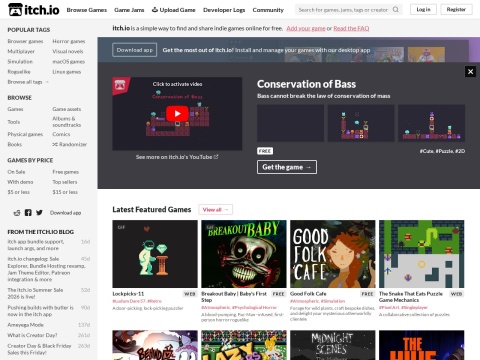Open Linux games tag
480x360 pixels.
coord(66,72)
